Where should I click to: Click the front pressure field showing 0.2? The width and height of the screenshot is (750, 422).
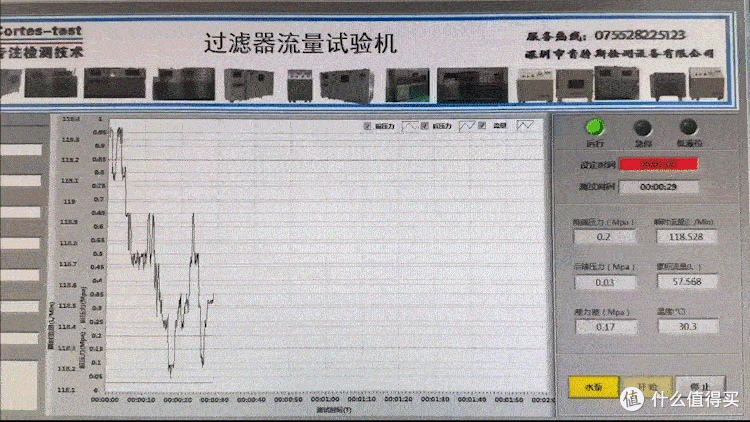(x=605, y=237)
